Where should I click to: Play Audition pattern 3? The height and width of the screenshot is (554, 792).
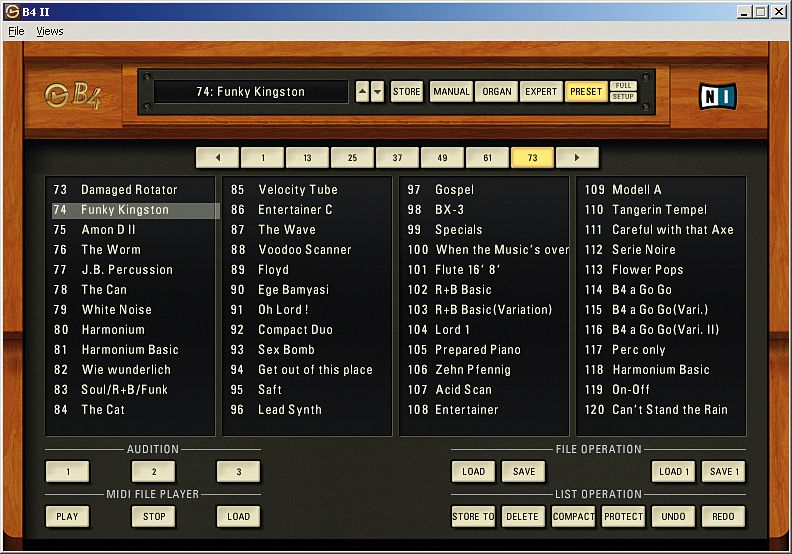coord(238,472)
